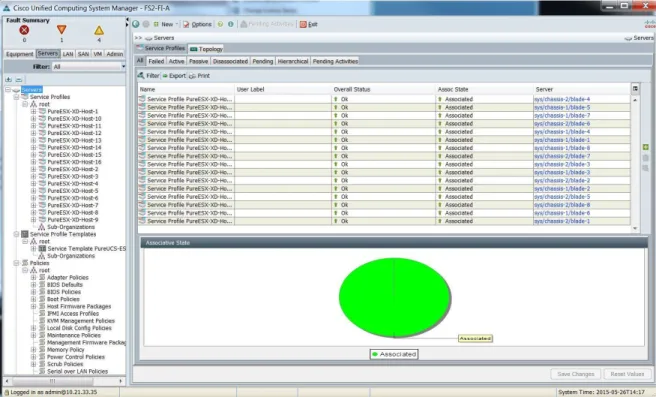656x397 pixels.
Task: Switch to the SAN tab
Action: coord(83,54)
